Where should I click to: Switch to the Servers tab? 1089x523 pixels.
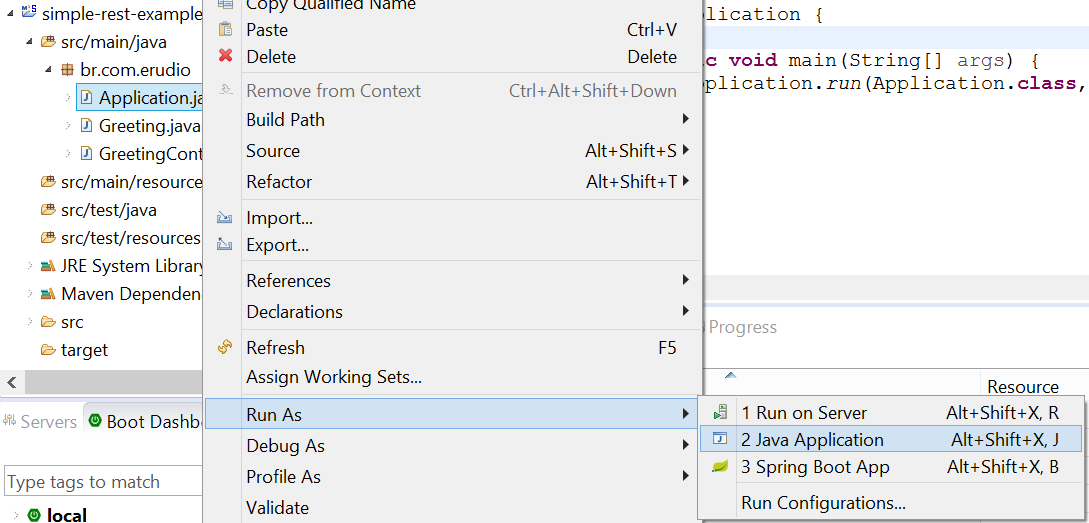[x=40, y=422]
